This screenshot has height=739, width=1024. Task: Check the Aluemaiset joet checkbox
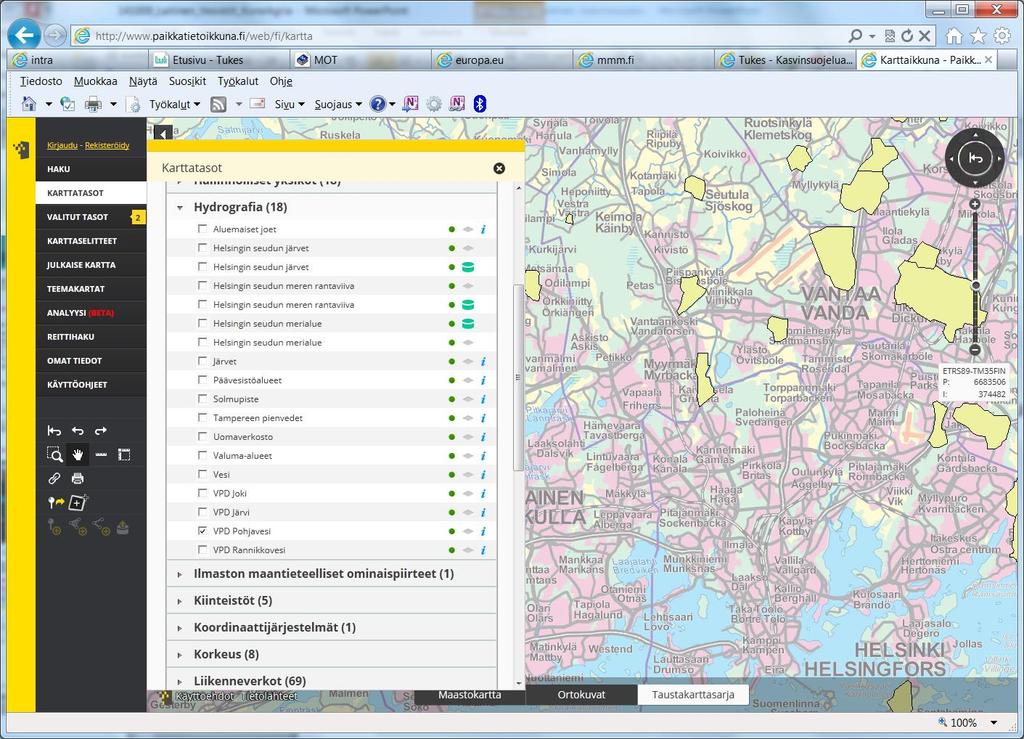point(202,229)
